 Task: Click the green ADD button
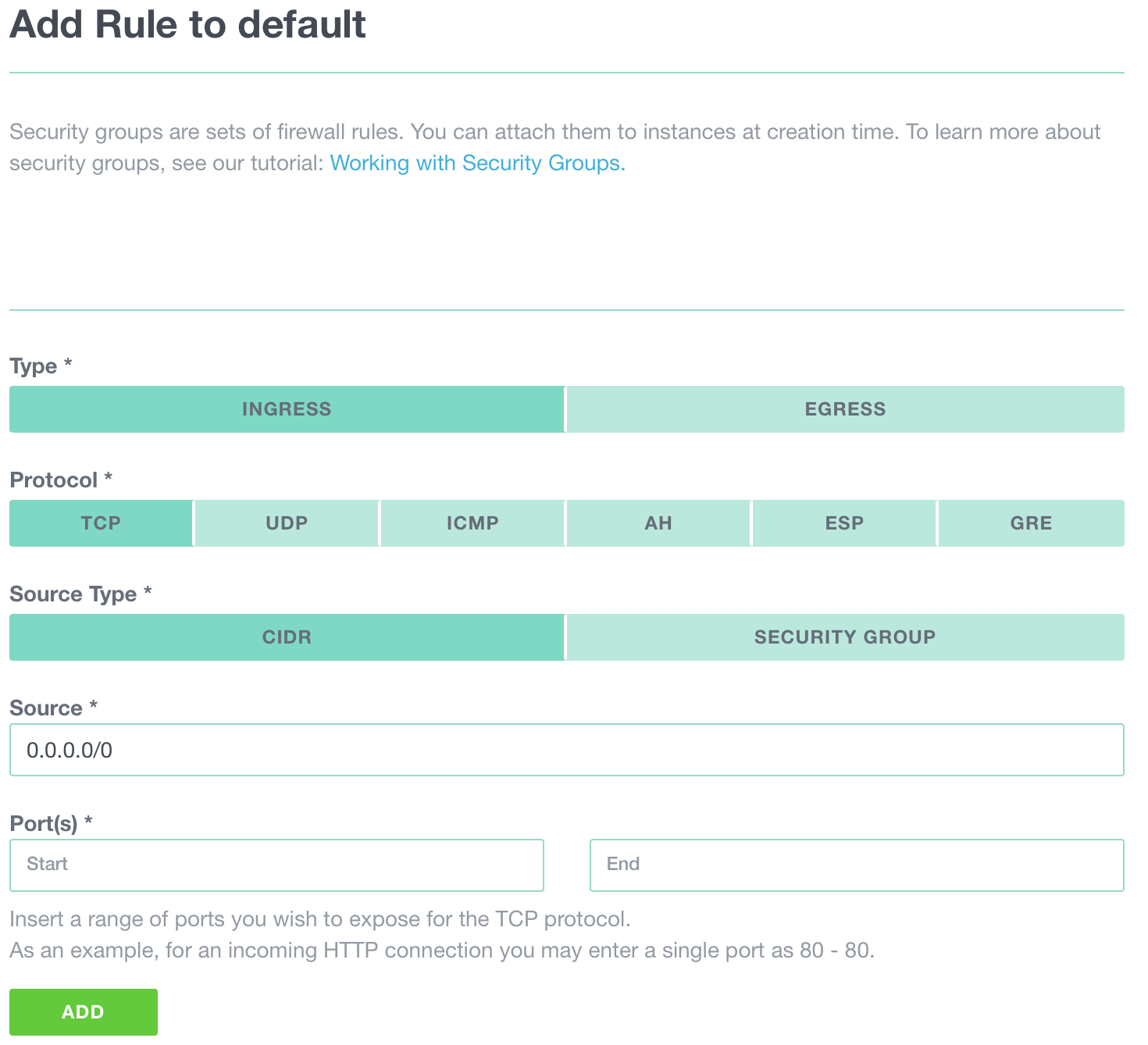(84, 1012)
